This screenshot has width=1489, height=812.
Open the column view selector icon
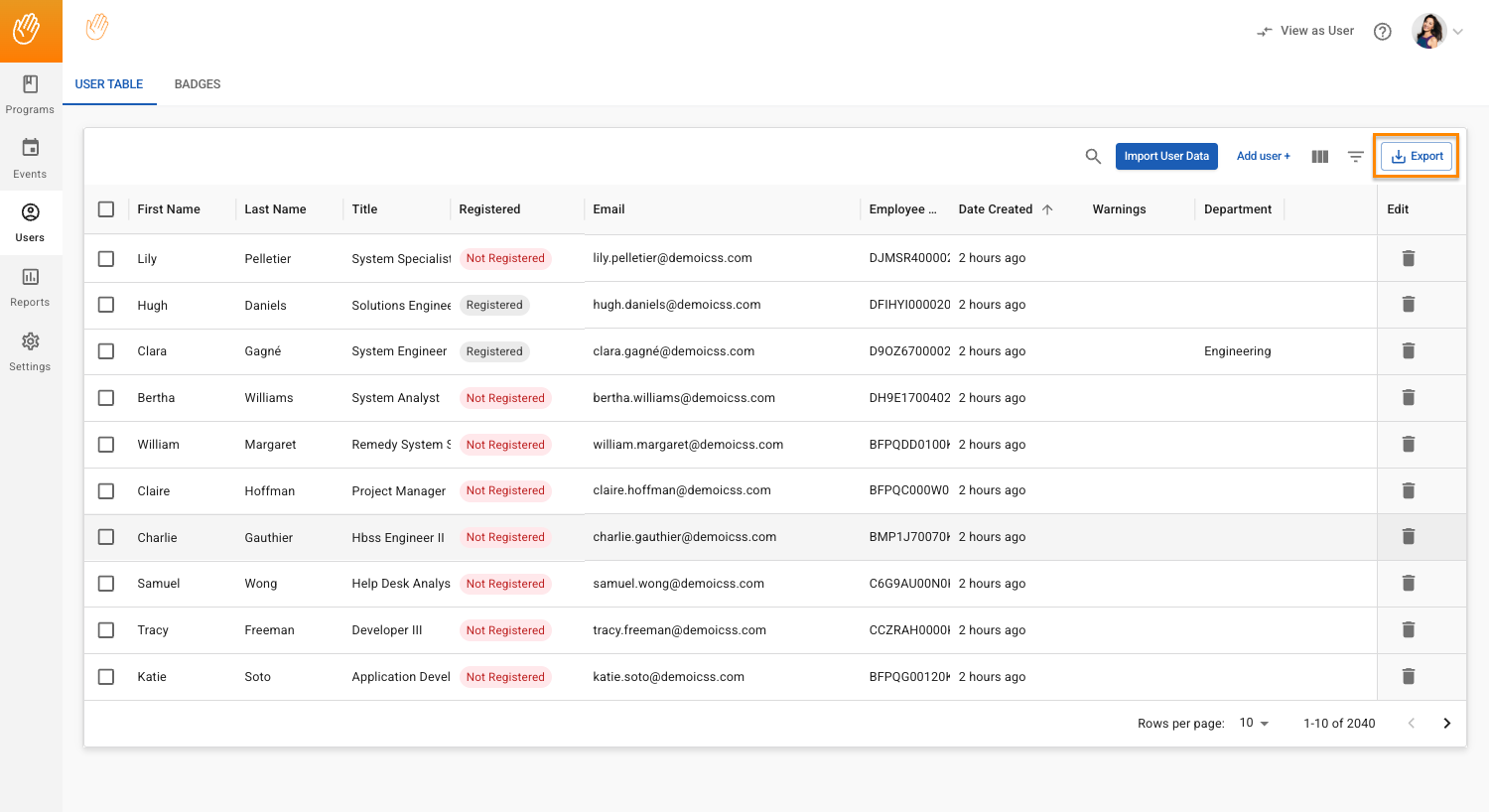click(x=1319, y=157)
